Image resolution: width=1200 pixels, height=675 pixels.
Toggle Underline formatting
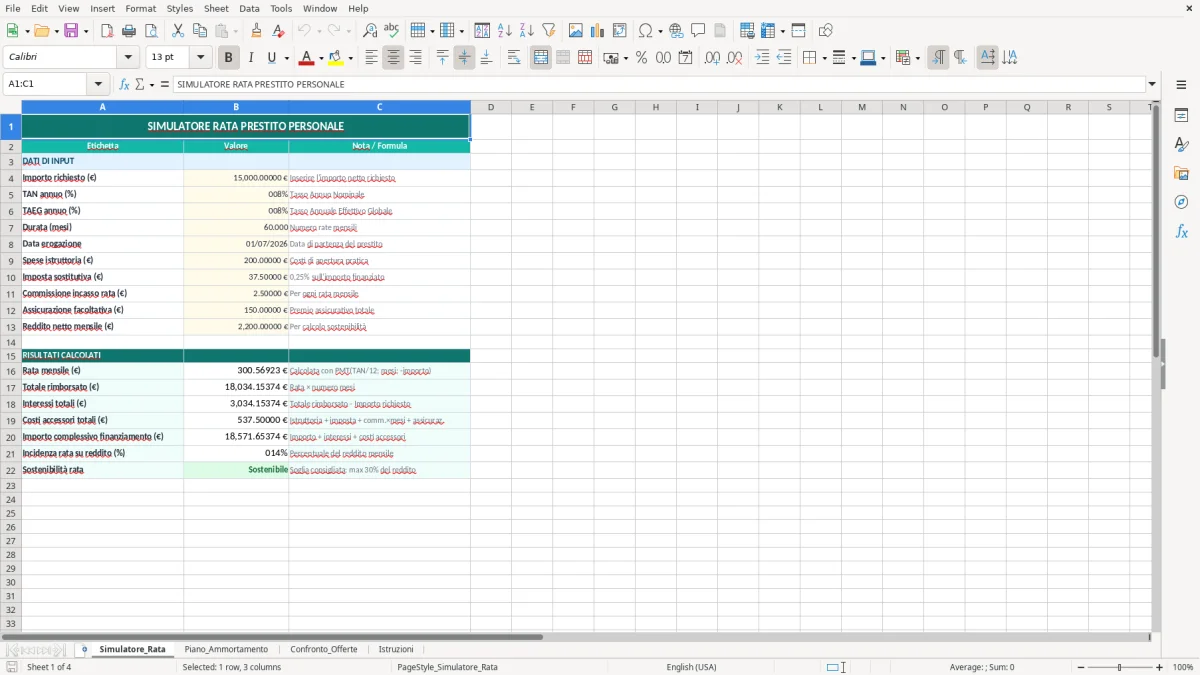[271, 58]
